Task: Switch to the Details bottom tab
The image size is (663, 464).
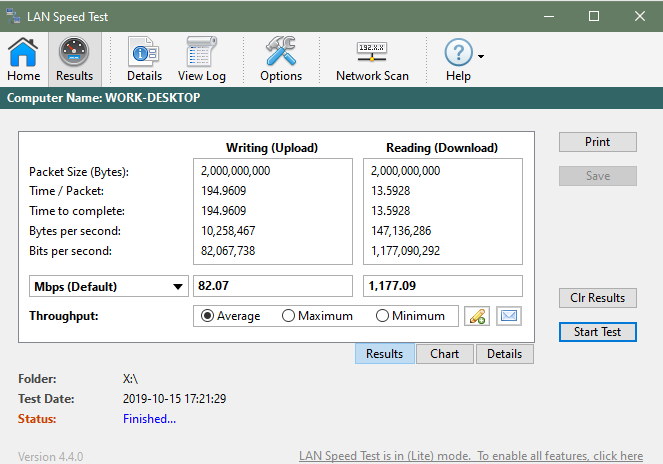Action: coord(504,354)
